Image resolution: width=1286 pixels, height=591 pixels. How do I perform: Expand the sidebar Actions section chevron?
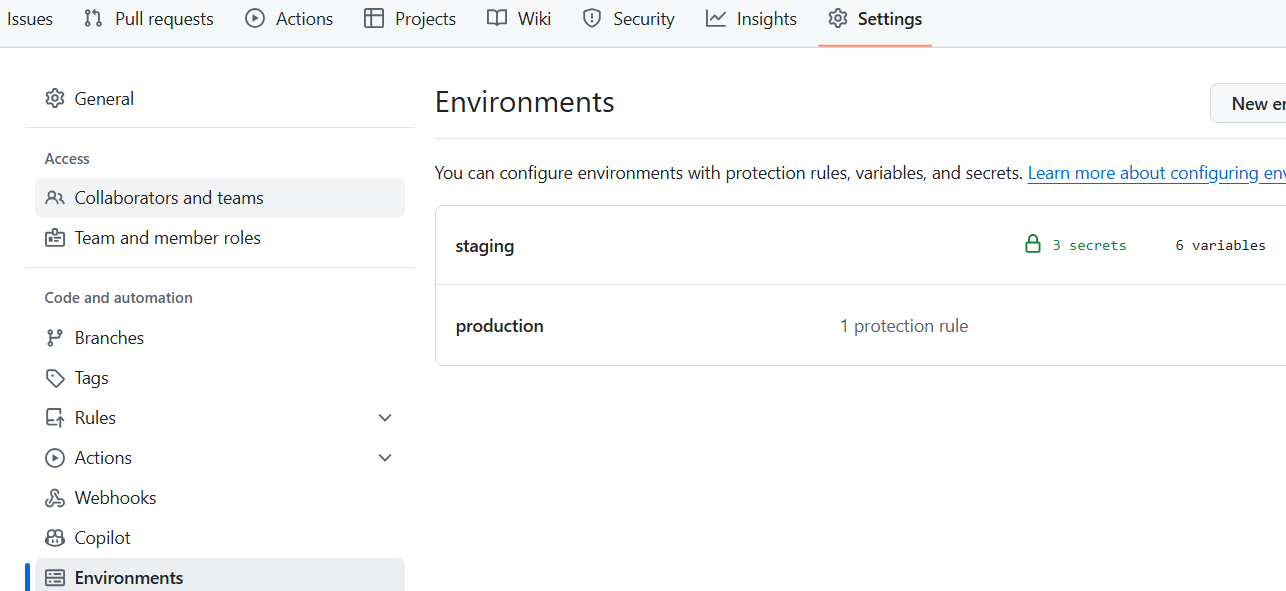(385, 458)
